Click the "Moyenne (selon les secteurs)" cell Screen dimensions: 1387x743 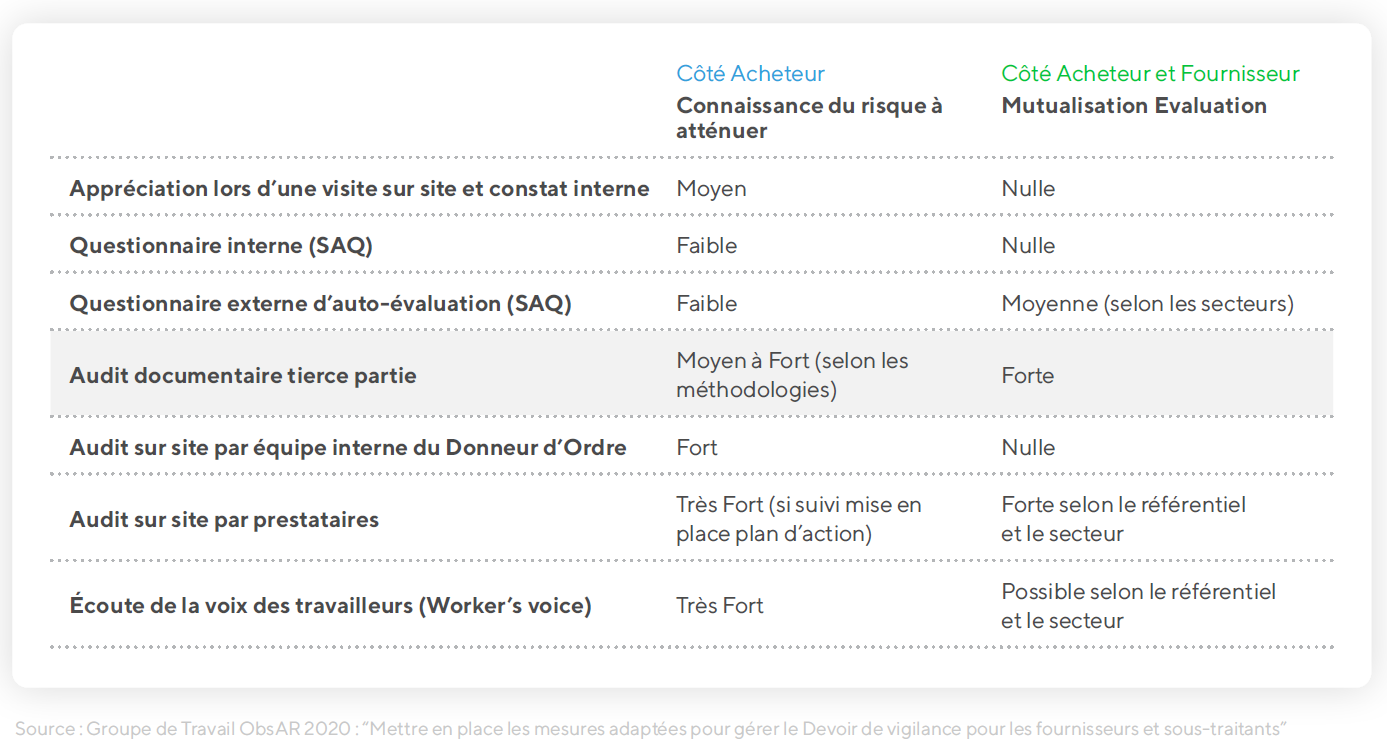click(1147, 304)
